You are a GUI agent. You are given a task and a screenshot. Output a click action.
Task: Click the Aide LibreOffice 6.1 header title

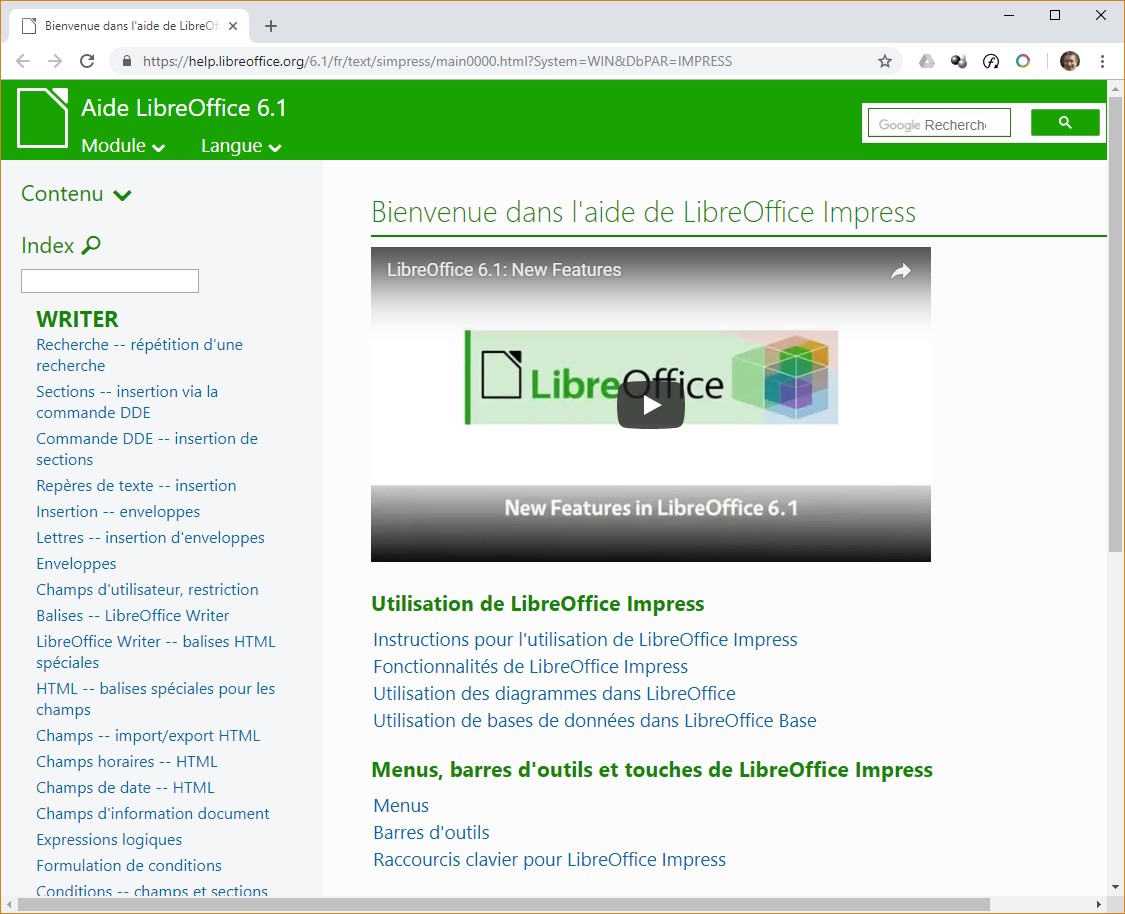(x=184, y=108)
